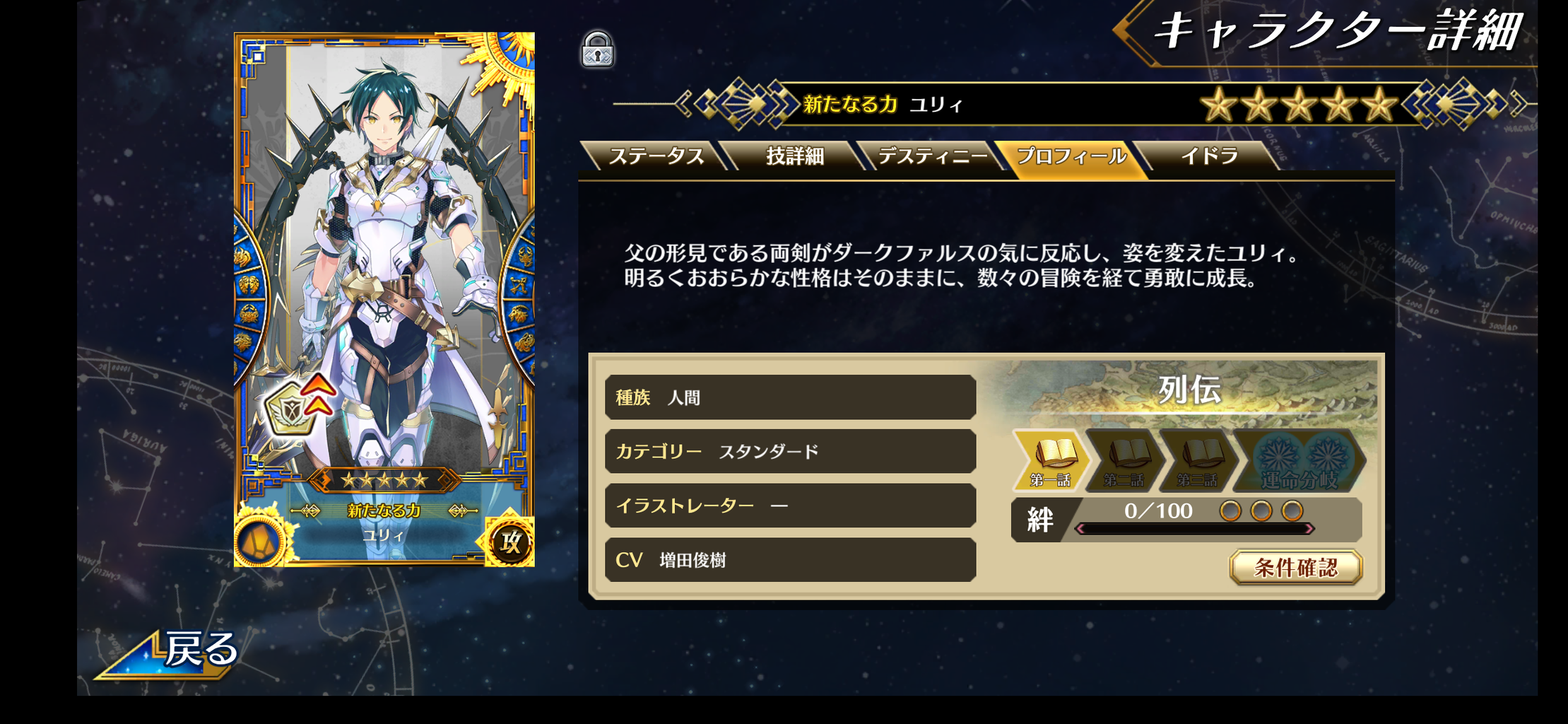Image resolution: width=1568 pixels, height=724 pixels.
Task: Click the CV 増田俊樹 row
Action: tap(790, 560)
